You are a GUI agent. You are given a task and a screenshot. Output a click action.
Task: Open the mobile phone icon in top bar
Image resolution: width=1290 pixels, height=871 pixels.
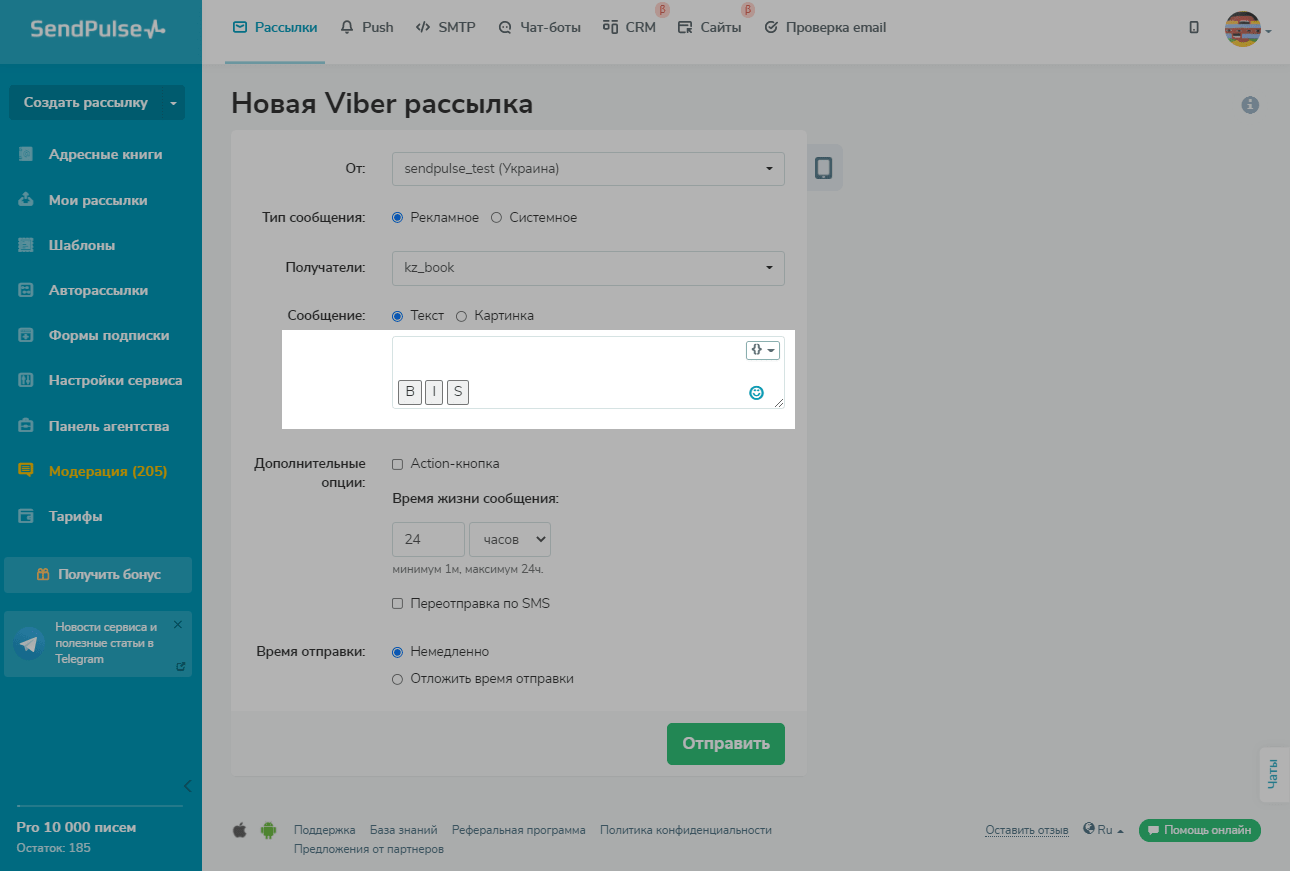[1194, 28]
